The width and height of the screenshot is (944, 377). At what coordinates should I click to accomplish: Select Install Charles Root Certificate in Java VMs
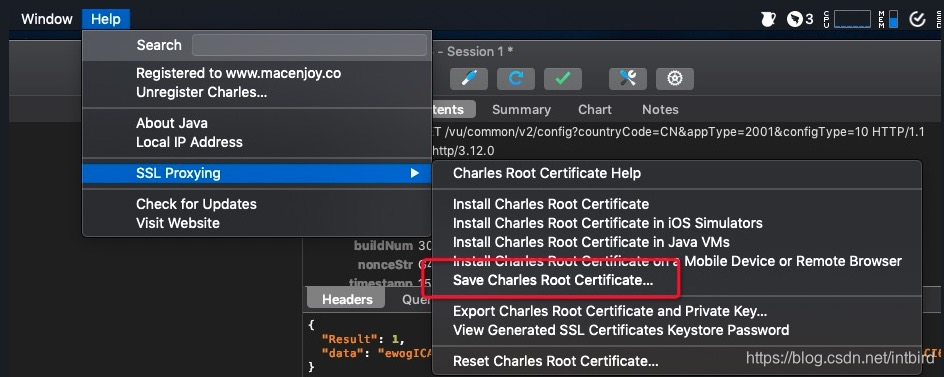click(591, 242)
